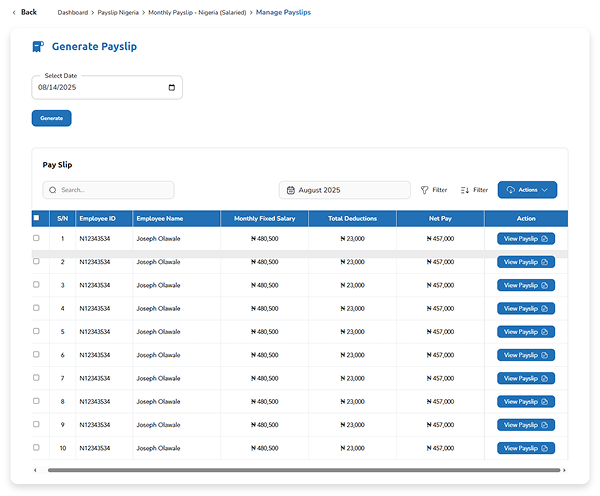View Payslip for row 9
600x496 pixels.
[526, 425]
